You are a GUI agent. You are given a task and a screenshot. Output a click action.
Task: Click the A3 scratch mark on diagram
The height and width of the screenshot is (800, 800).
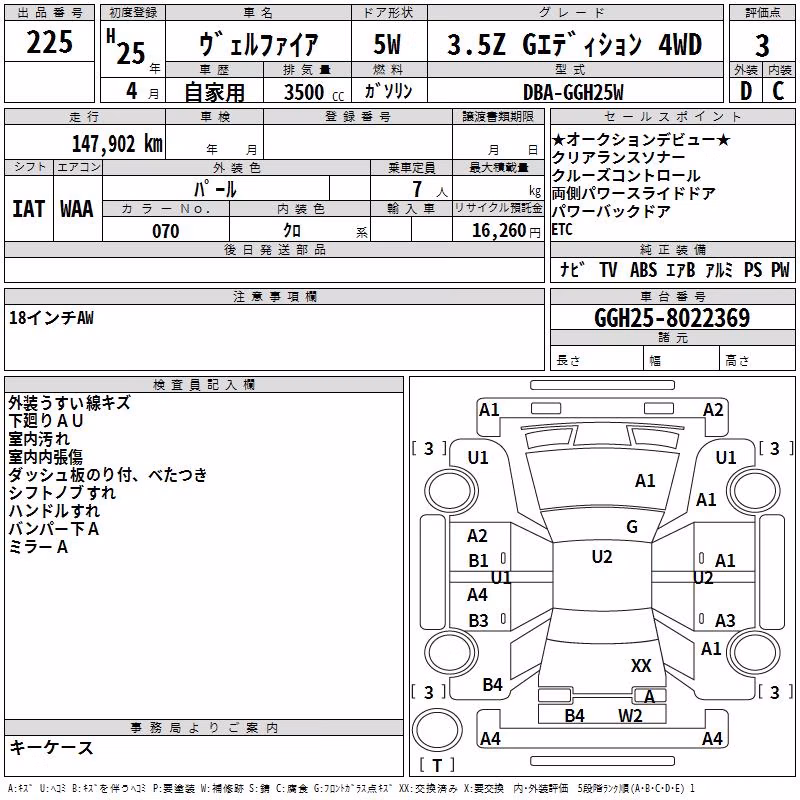tap(725, 620)
